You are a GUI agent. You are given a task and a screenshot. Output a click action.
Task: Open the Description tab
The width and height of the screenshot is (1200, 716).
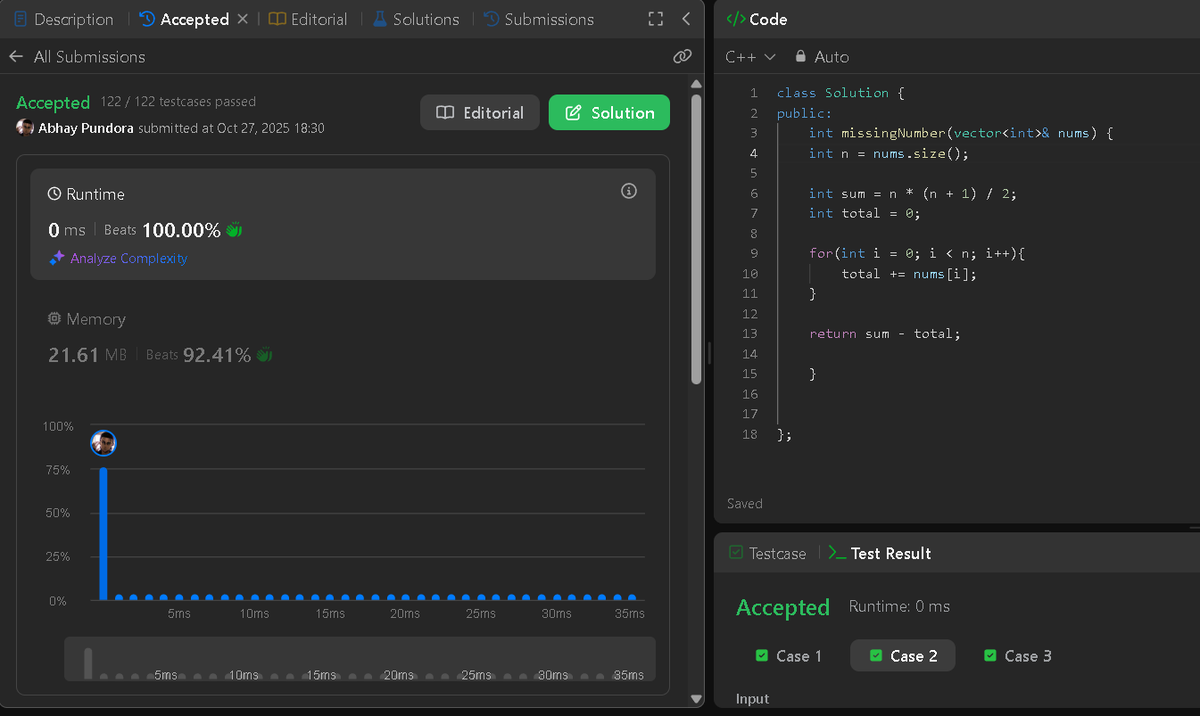pyautogui.click(x=63, y=19)
